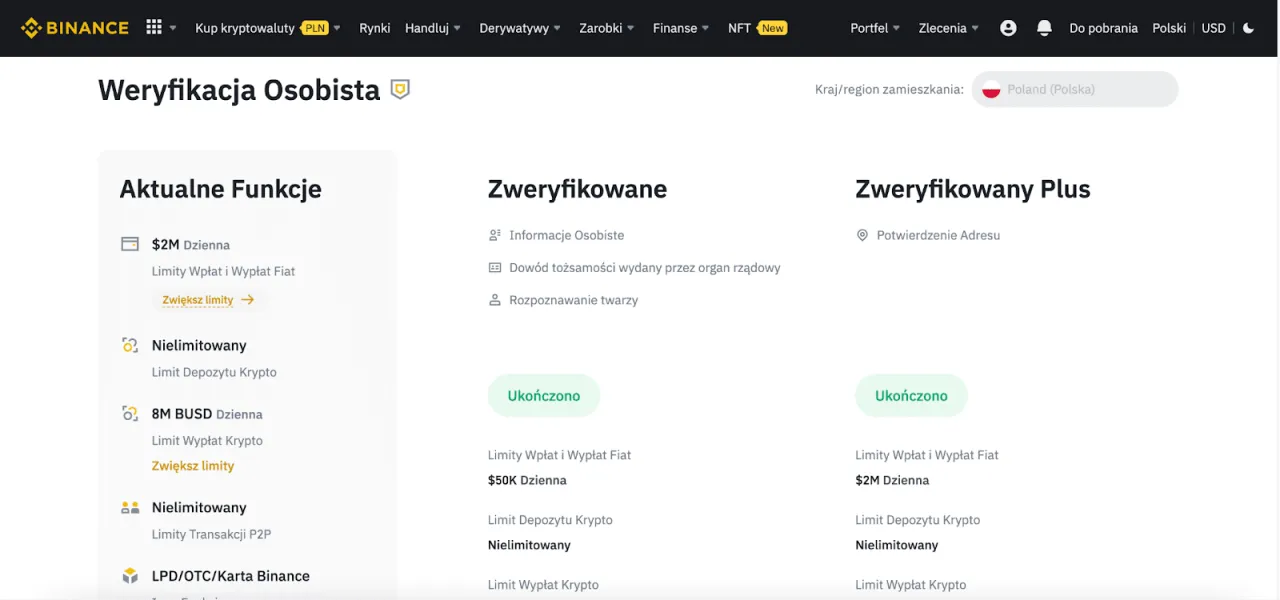Click the Zweryfikowany Plus heading

[973, 188]
